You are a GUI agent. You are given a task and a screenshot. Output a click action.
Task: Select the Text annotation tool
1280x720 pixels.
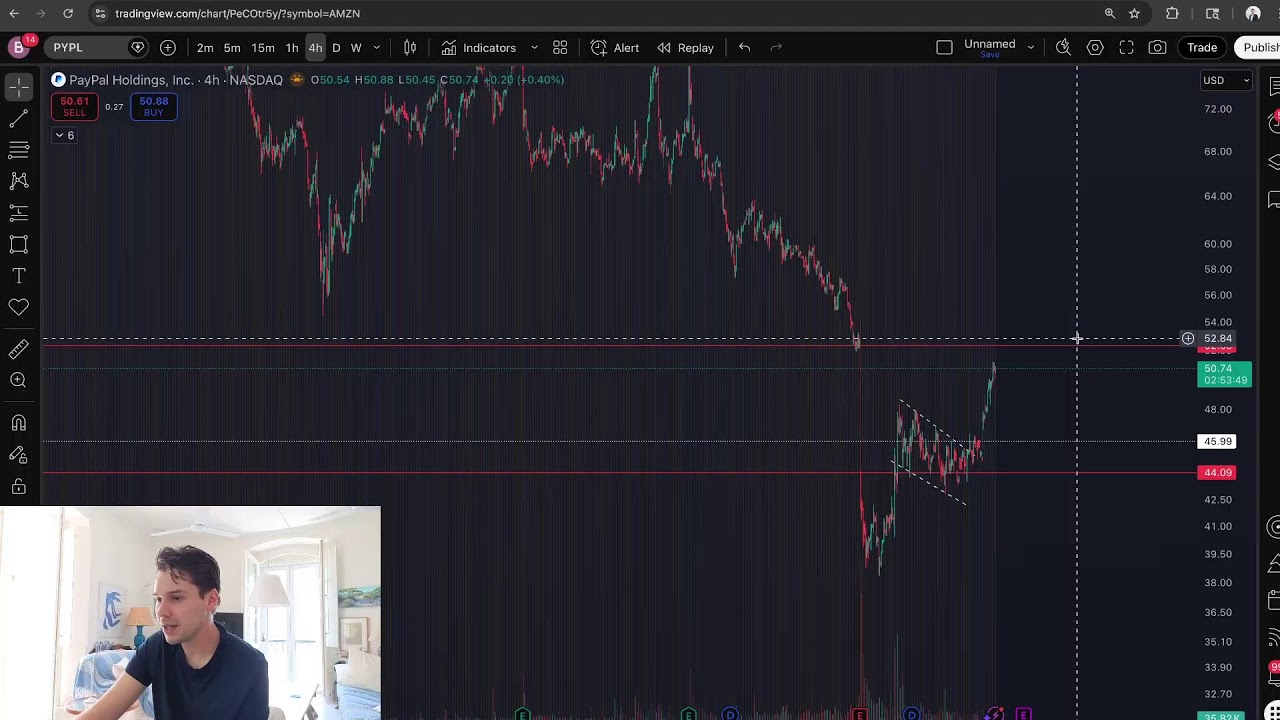pos(19,276)
